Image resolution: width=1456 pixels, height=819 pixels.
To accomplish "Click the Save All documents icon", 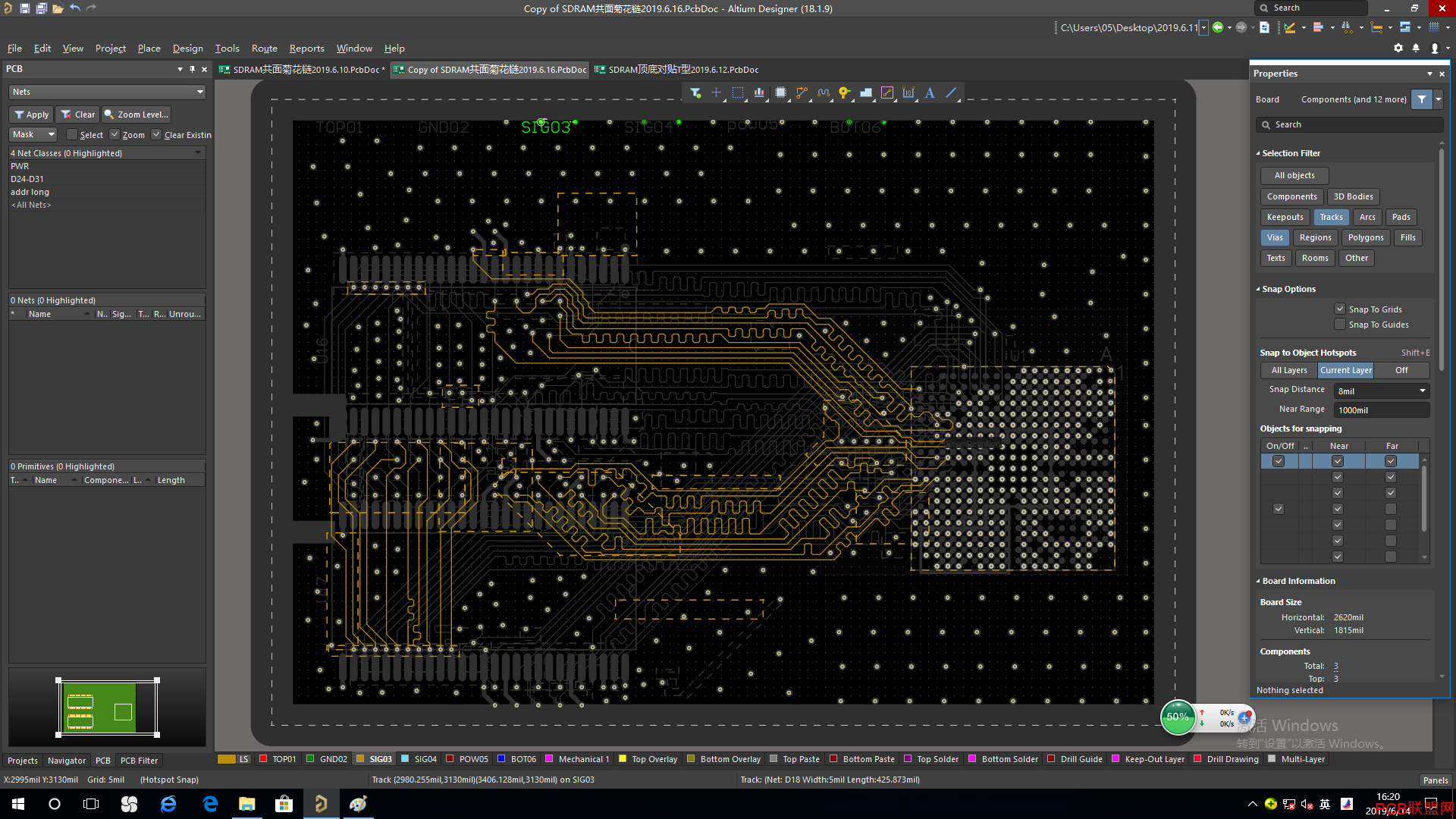I will 42,8.
